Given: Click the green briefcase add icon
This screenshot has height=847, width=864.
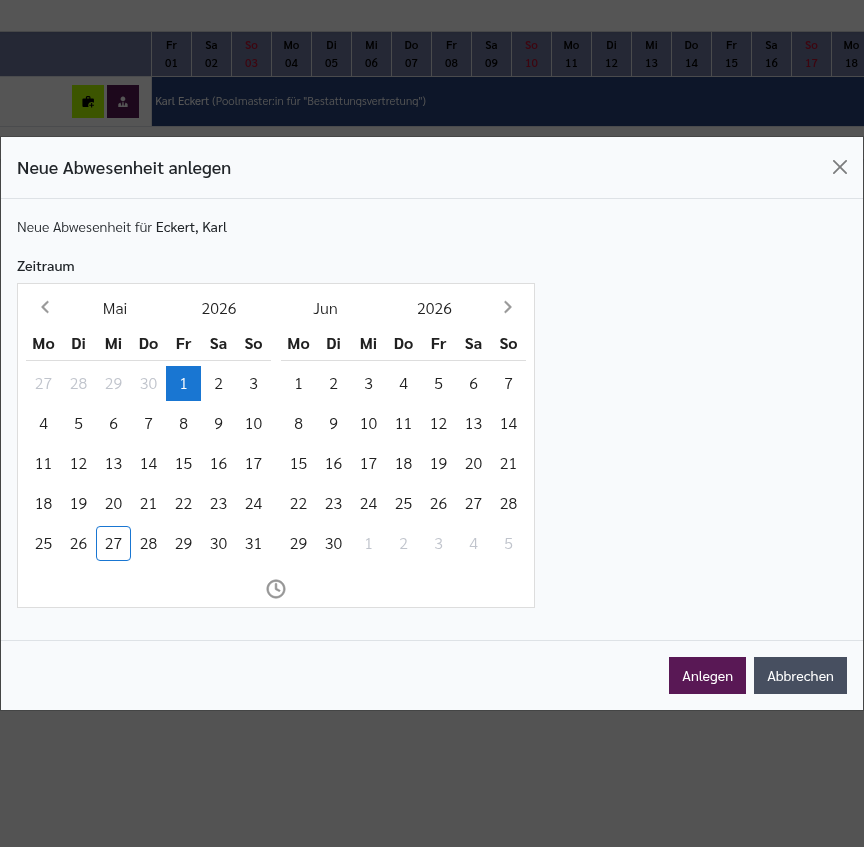Looking at the screenshot, I should tap(88, 101).
